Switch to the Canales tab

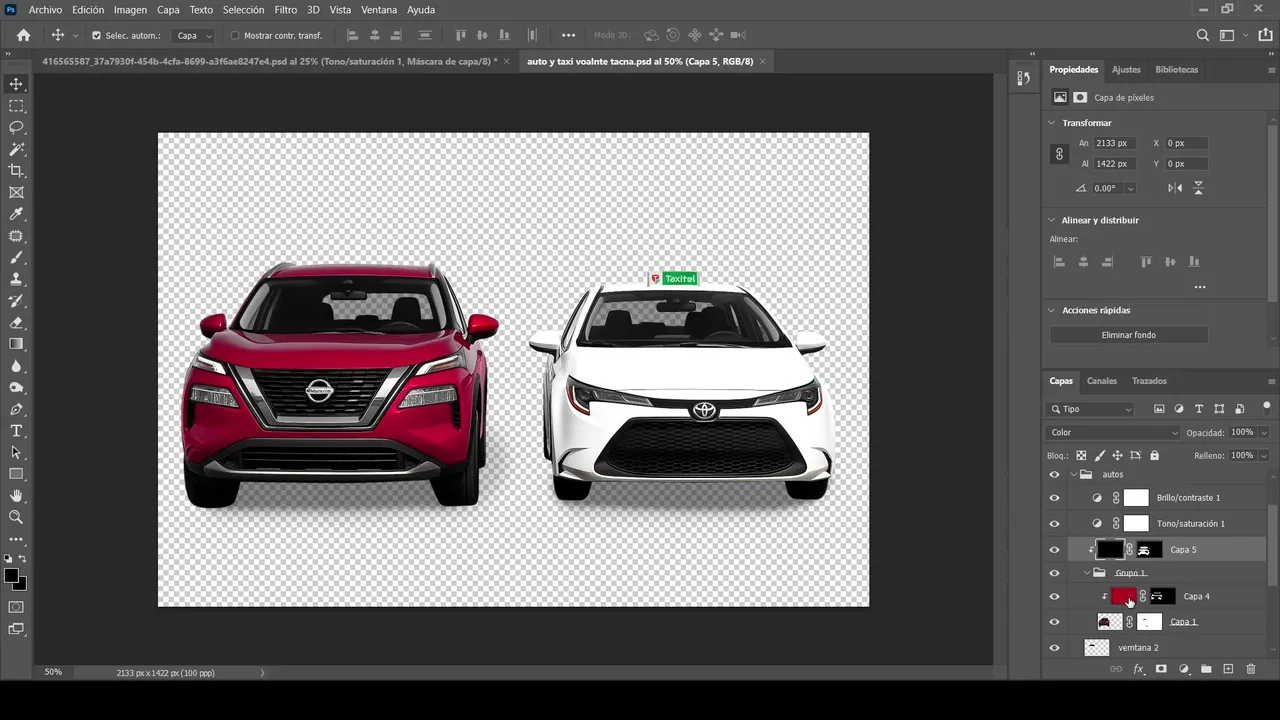click(x=1102, y=381)
